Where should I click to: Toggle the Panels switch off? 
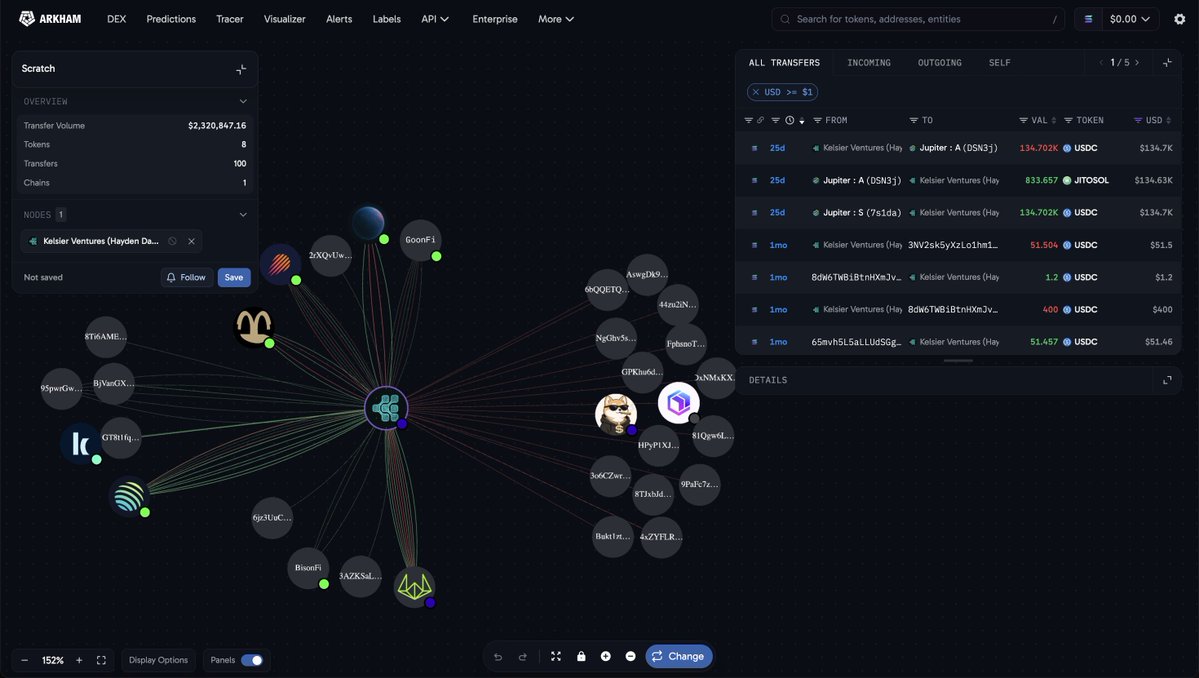point(252,660)
